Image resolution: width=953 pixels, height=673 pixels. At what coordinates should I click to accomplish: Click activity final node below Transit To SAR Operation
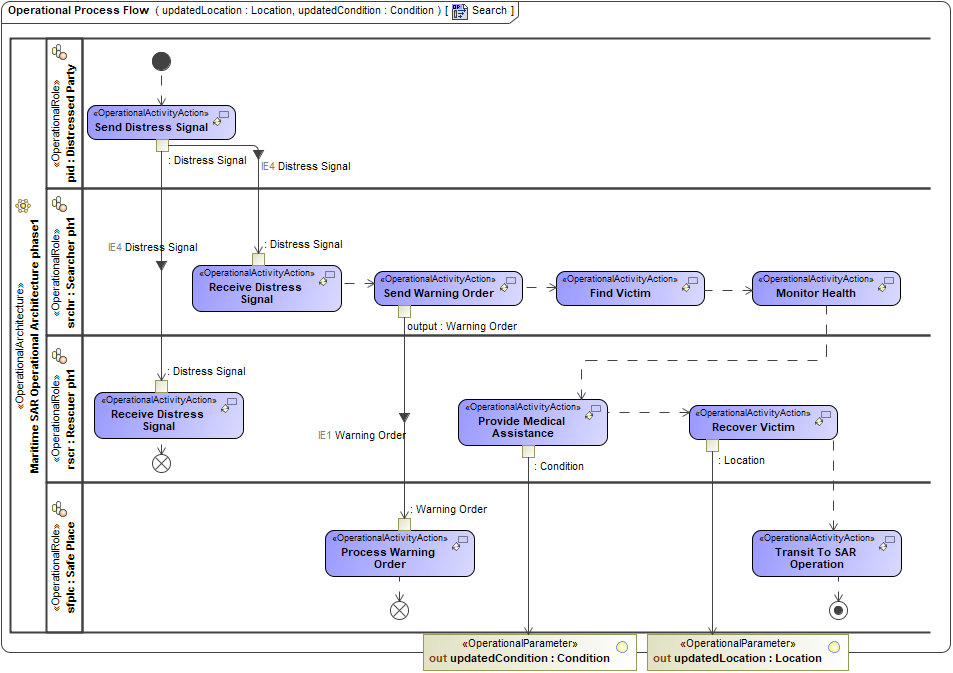837,610
